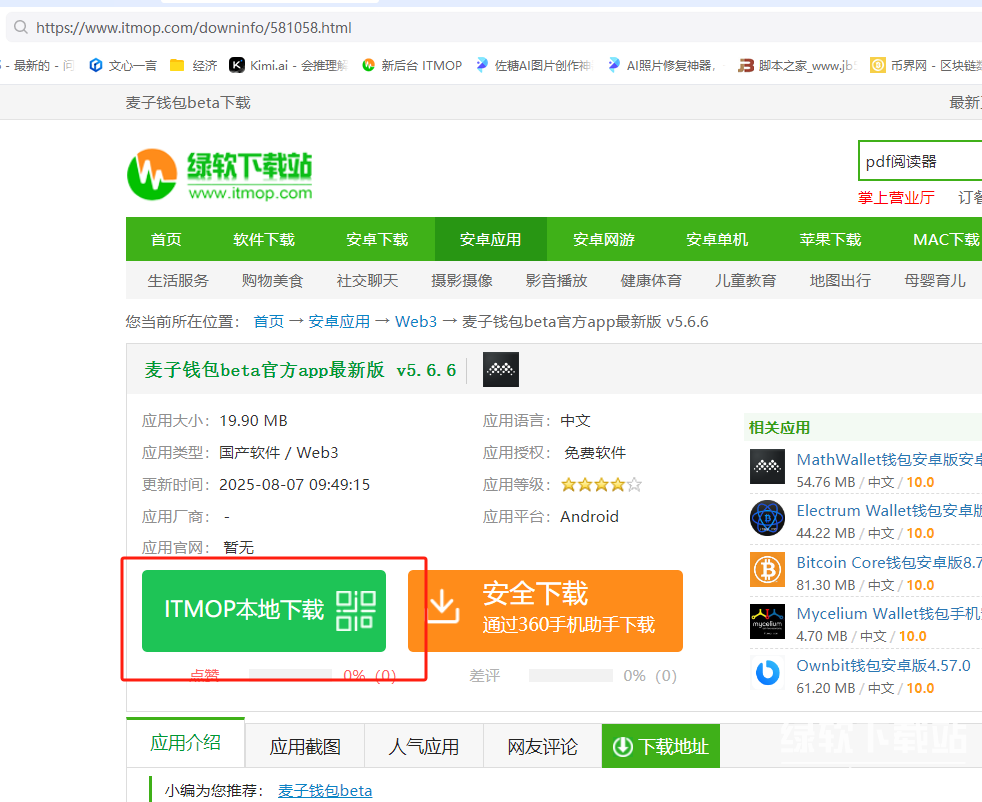Switch to the 应用截图 tab

coord(305,746)
